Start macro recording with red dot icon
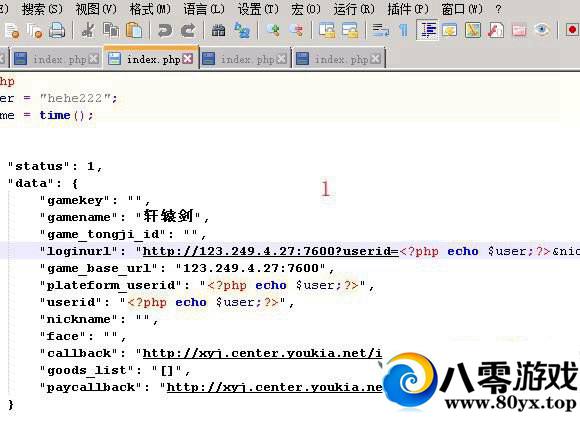The image size is (580, 437). 572,30
